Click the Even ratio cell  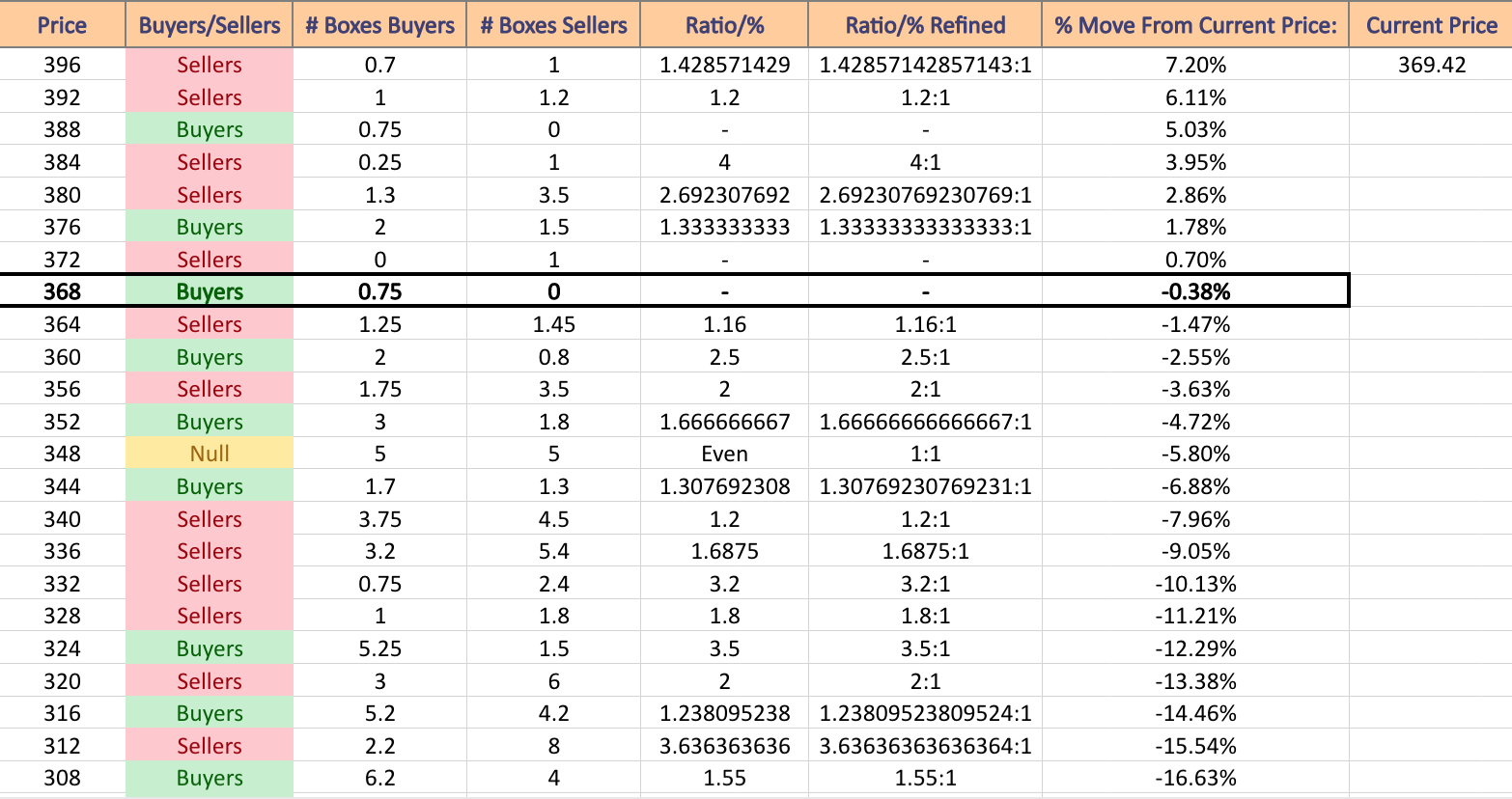point(724,454)
